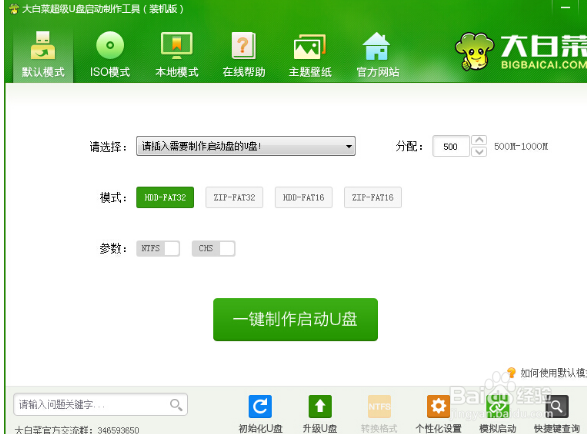This screenshot has width=587, height=434.
Task: Click the 升级U盘 upward arrow icon
Action: (x=320, y=406)
